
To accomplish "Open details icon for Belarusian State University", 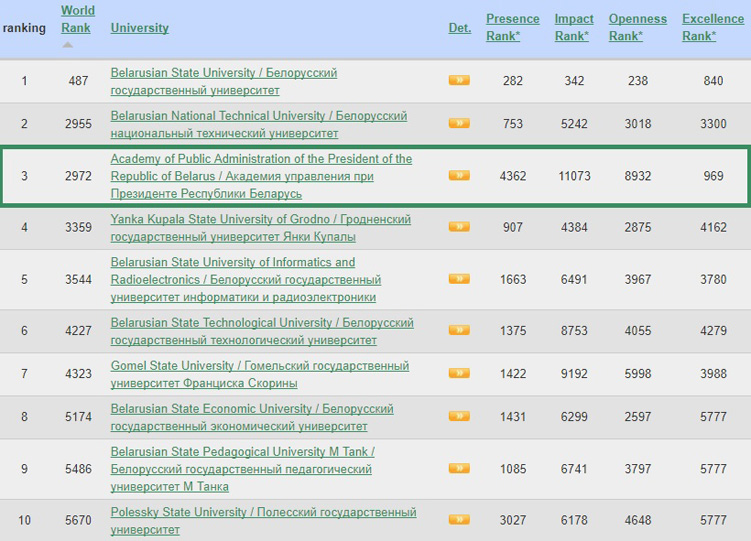I will [459, 80].
